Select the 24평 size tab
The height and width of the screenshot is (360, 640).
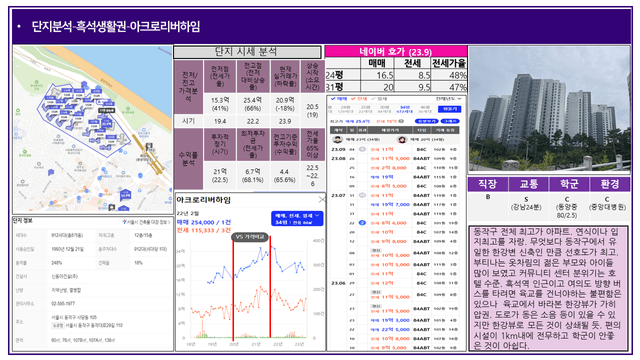345,109
